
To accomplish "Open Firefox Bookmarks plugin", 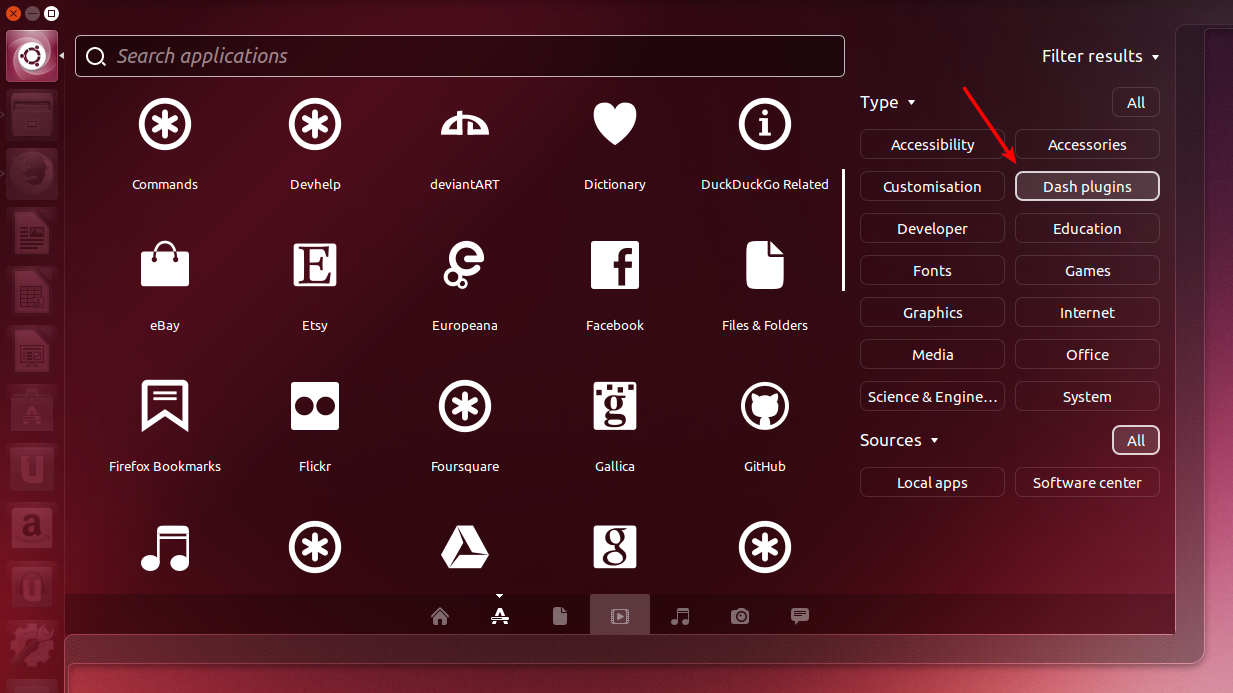I will pos(165,406).
